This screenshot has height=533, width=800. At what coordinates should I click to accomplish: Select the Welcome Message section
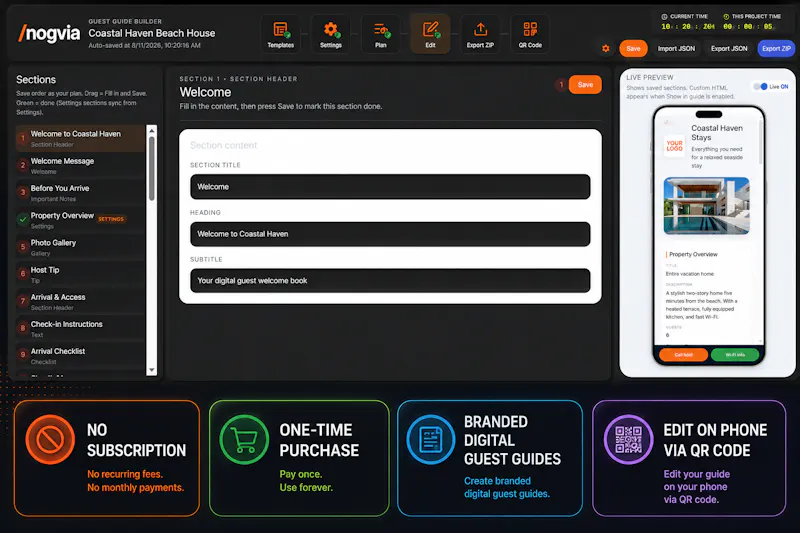pos(81,166)
